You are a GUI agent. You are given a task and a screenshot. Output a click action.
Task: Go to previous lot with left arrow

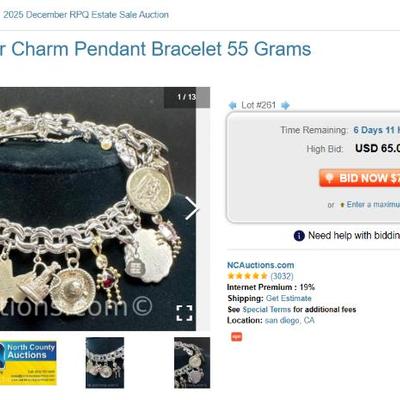point(232,106)
